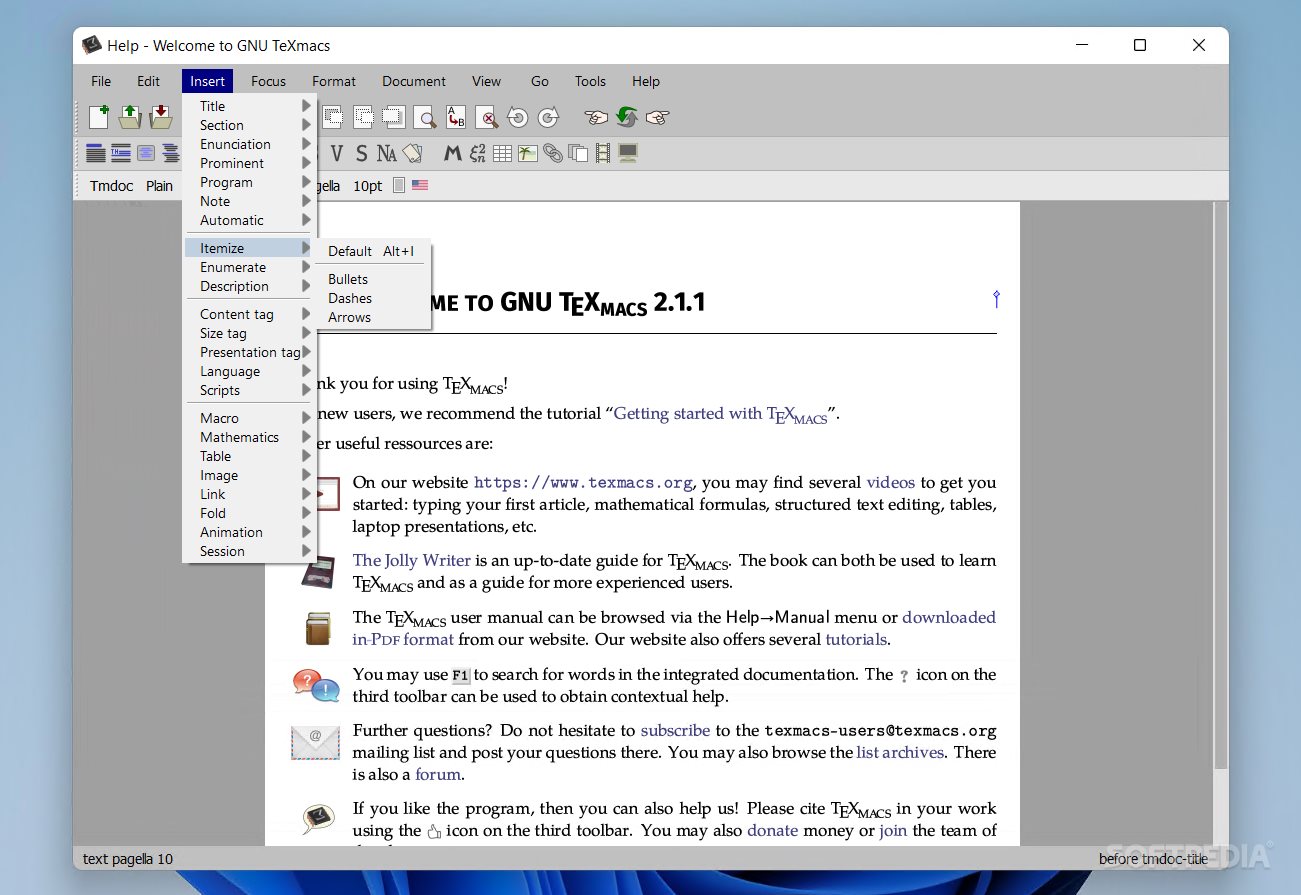The image size is (1301, 895).
Task: Click the magnifier with red X icon
Action: (x=487, y=117)
